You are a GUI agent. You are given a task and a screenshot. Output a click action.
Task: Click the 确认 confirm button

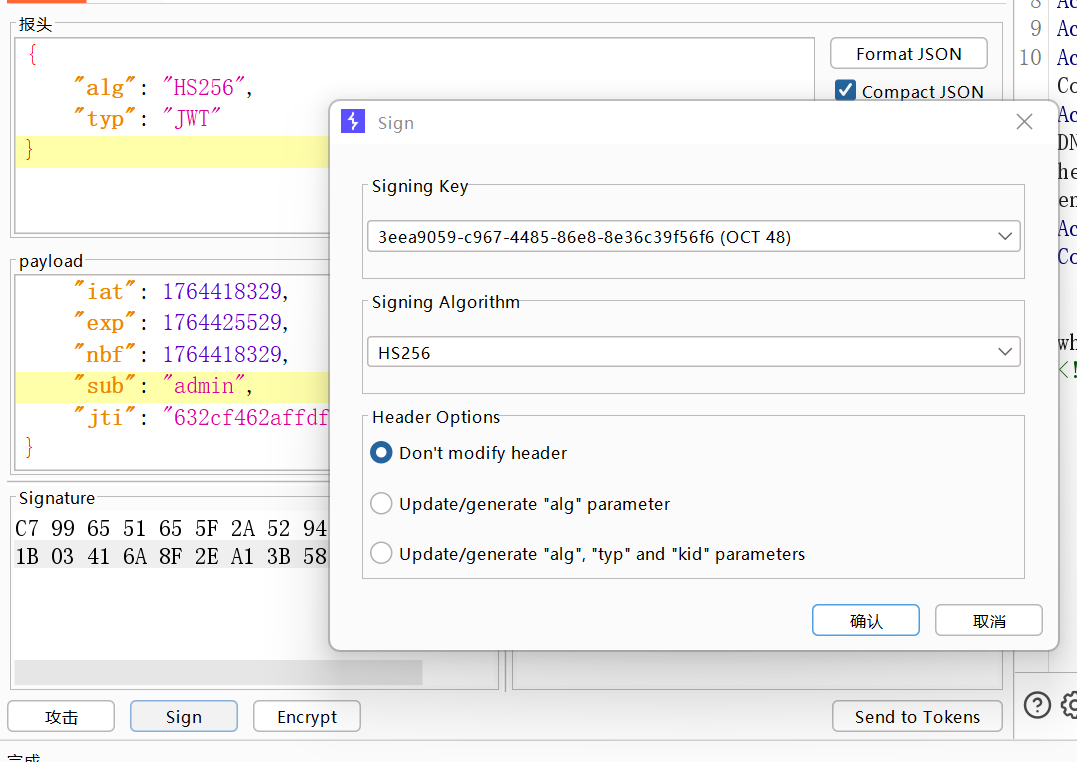click(x=865, y=621)
